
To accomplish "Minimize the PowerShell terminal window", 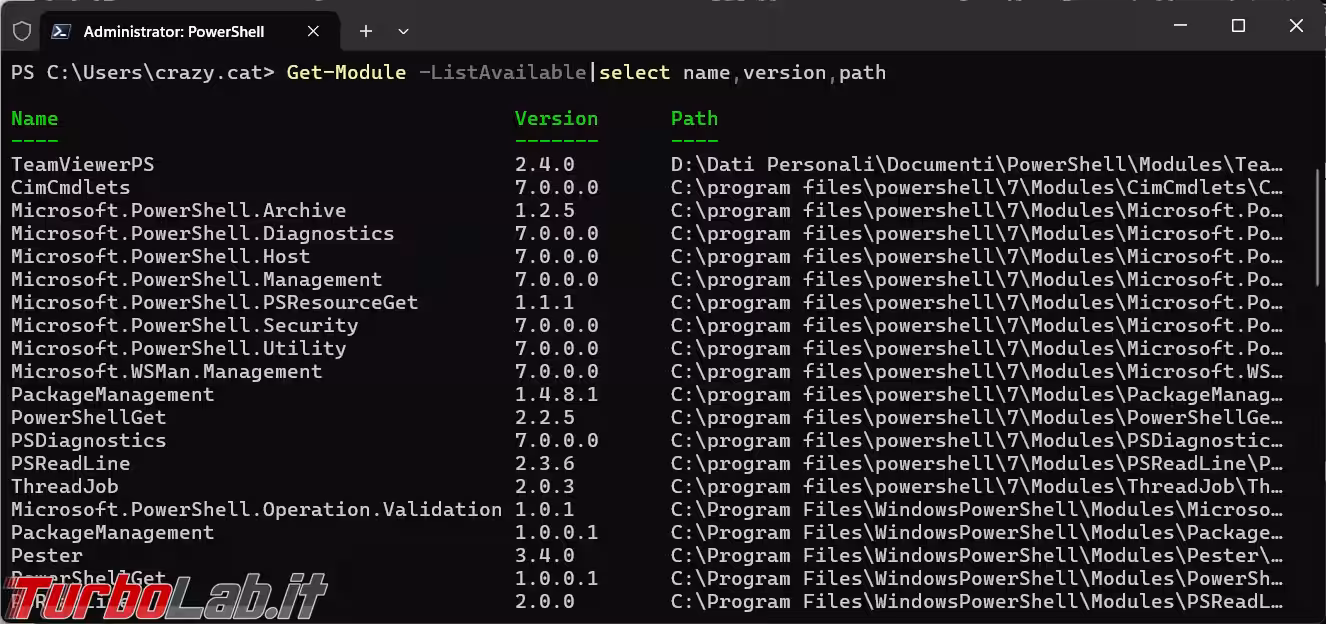I will [1180, 27].
